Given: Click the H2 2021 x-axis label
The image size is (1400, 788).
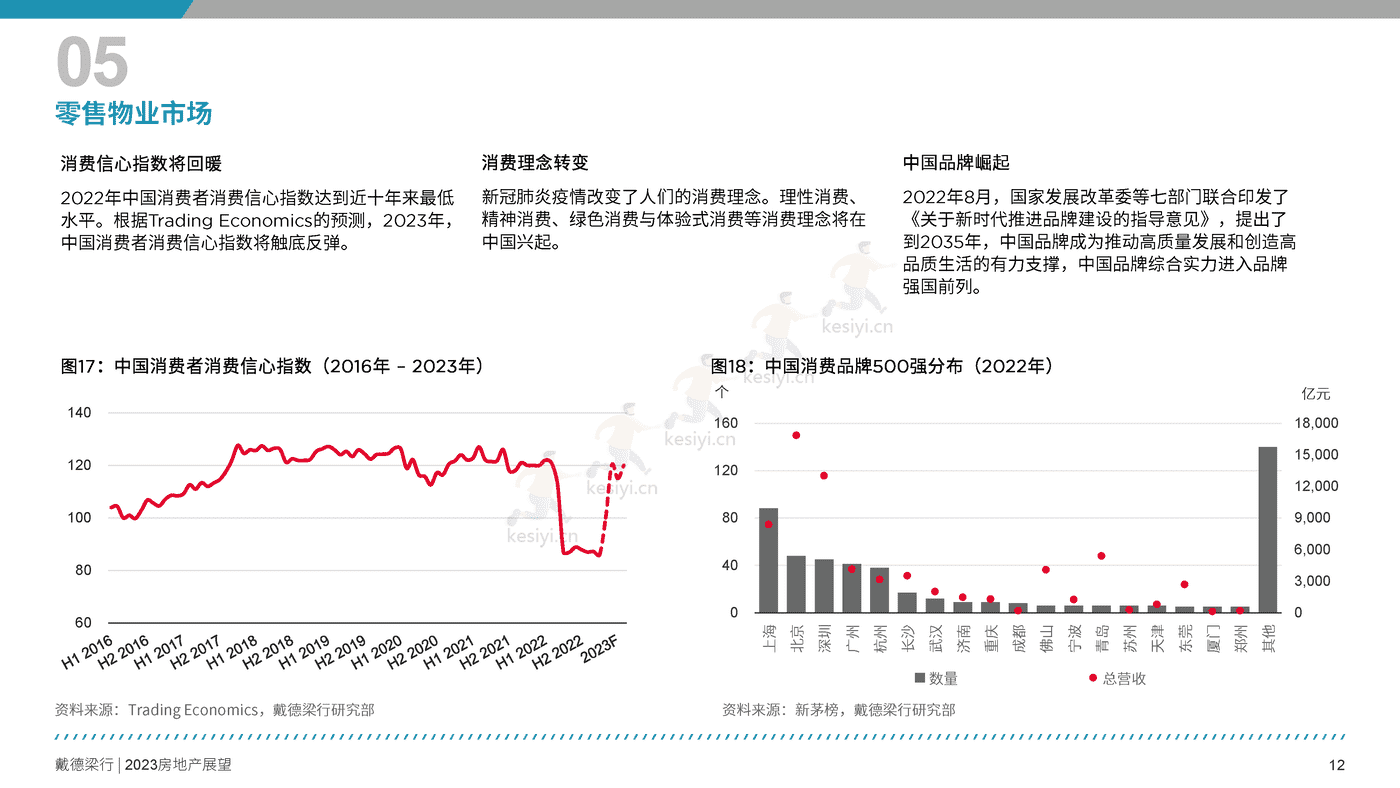Looking at the screenshot, I should click(484, 654).
